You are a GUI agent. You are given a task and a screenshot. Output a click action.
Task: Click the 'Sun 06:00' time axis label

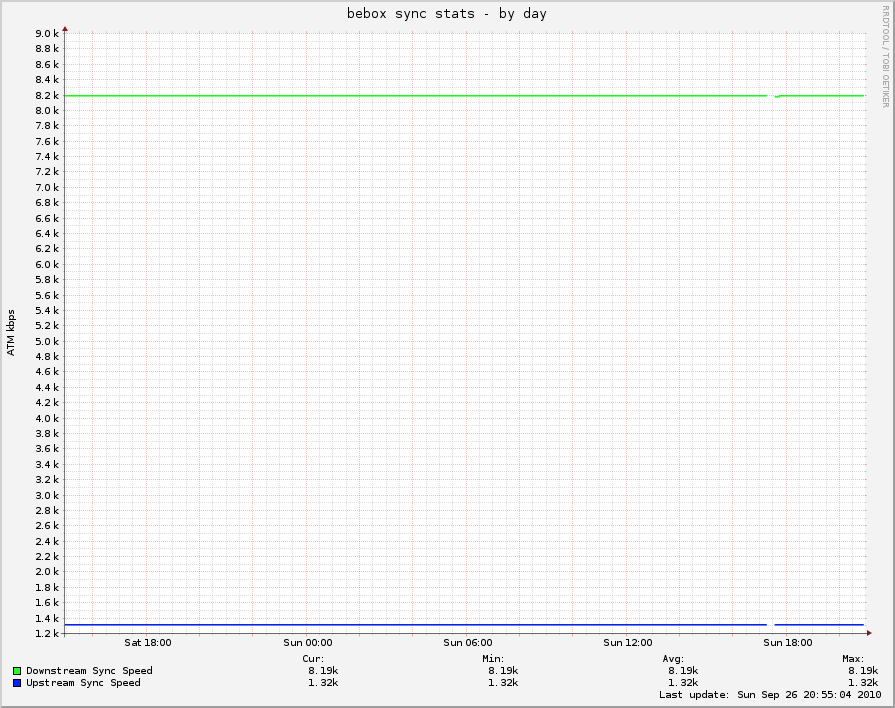467,643
